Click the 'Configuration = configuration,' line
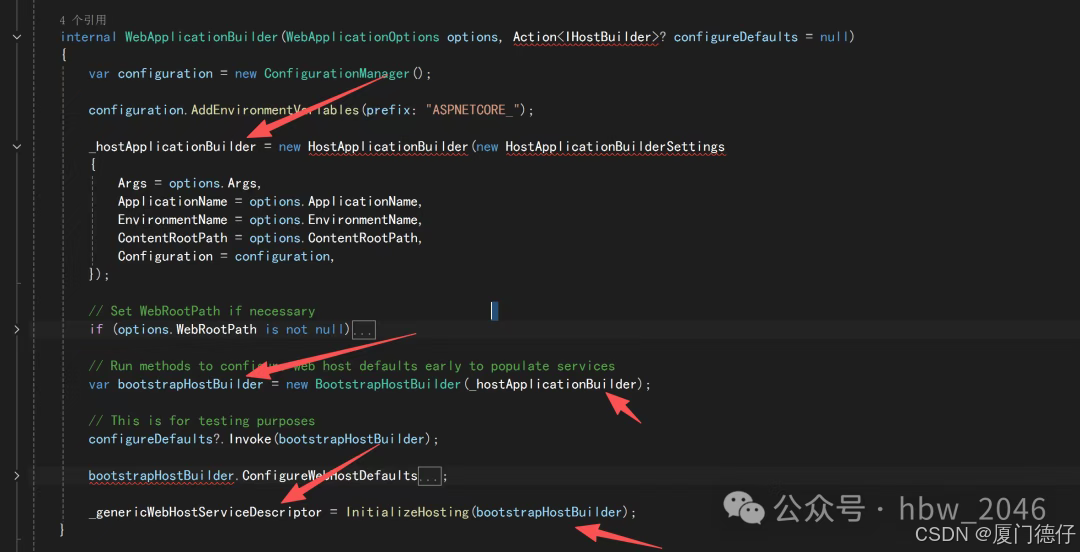The width and height of the screenshot is (1080, 552). (x=226, y=256)
